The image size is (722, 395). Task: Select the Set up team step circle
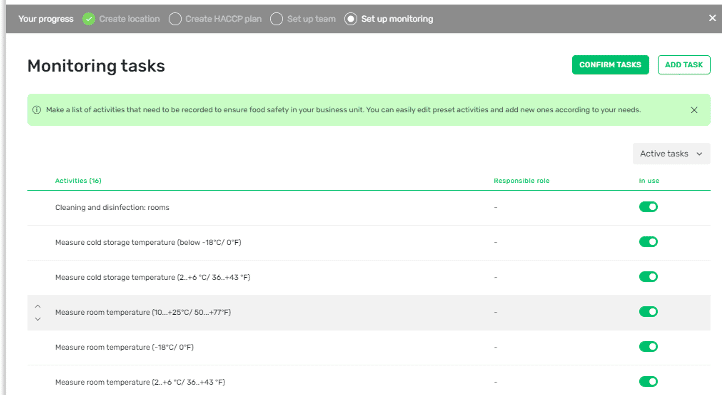coord(276,19)
